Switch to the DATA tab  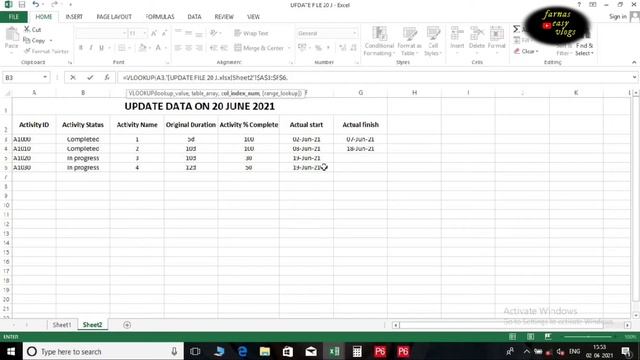coord(194,17)
